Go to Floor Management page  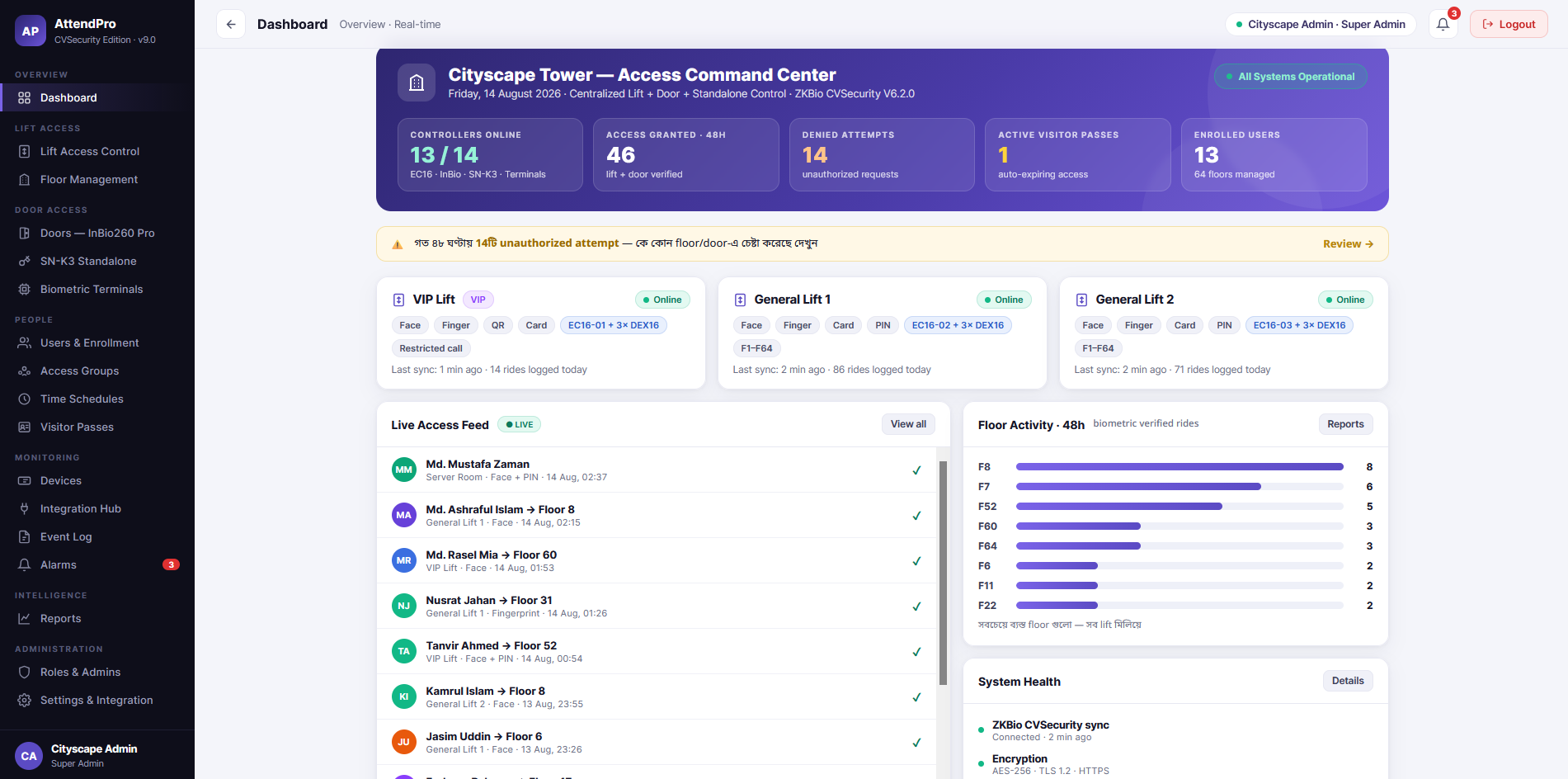click(97, 179)
